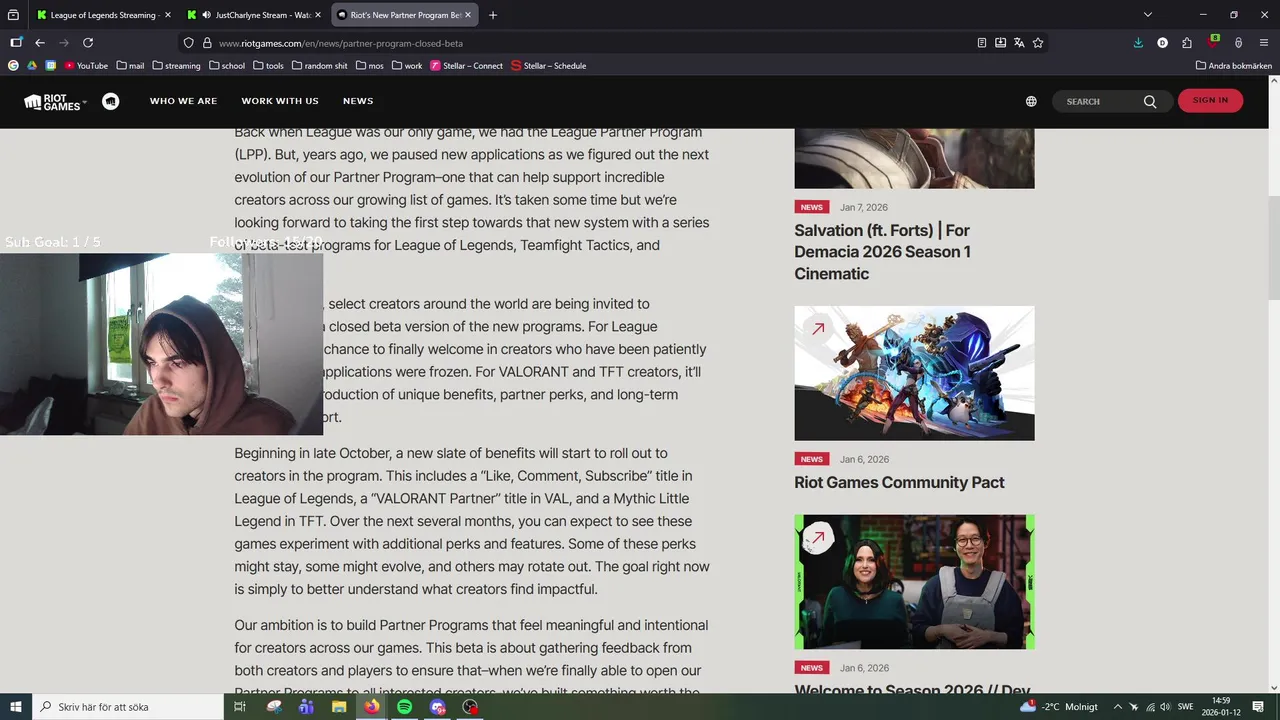
Task: Show tracking protection shield info
Action: pyautogui.click(x=188, y=43)
